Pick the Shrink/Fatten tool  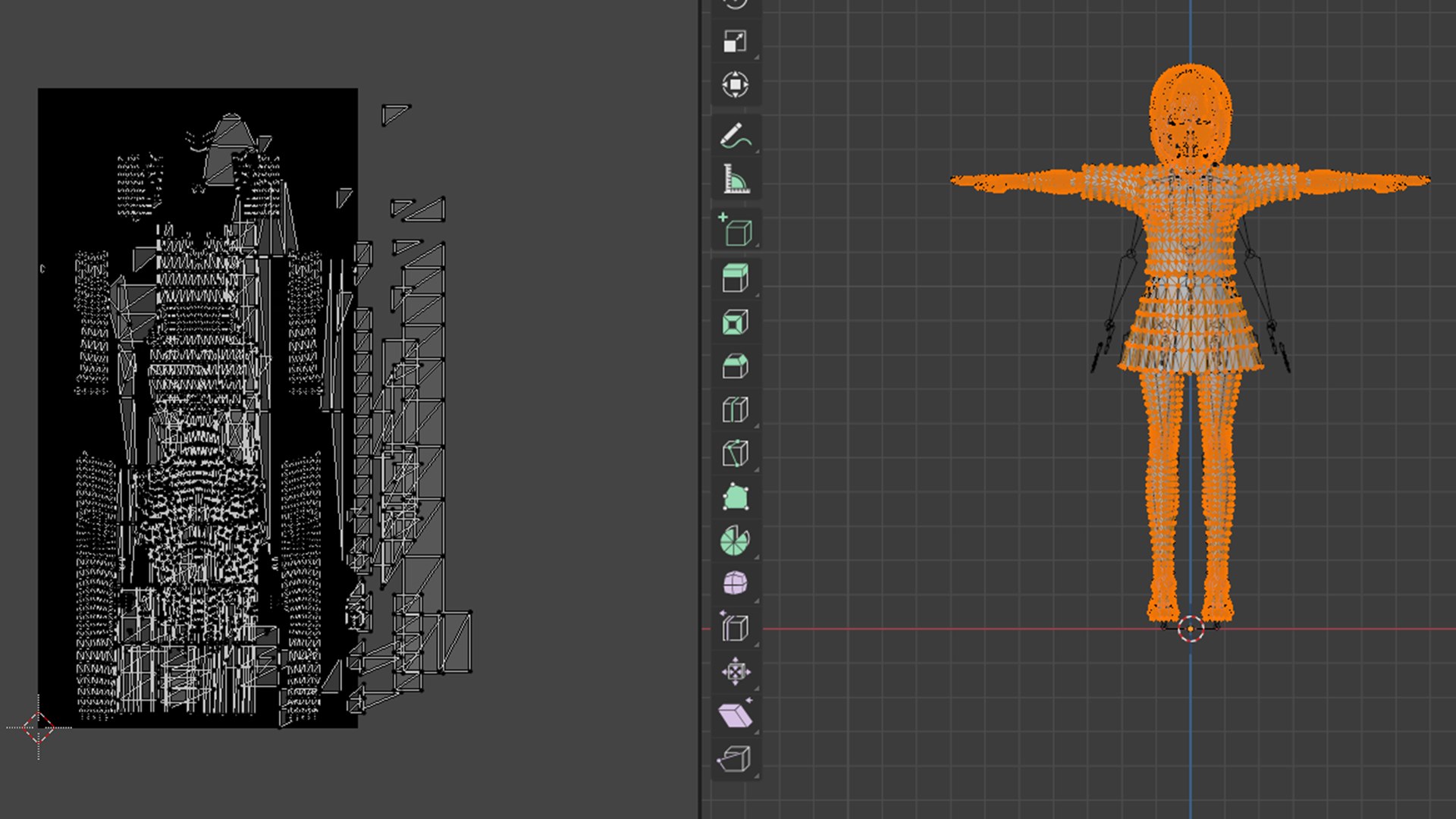(735, 672)
